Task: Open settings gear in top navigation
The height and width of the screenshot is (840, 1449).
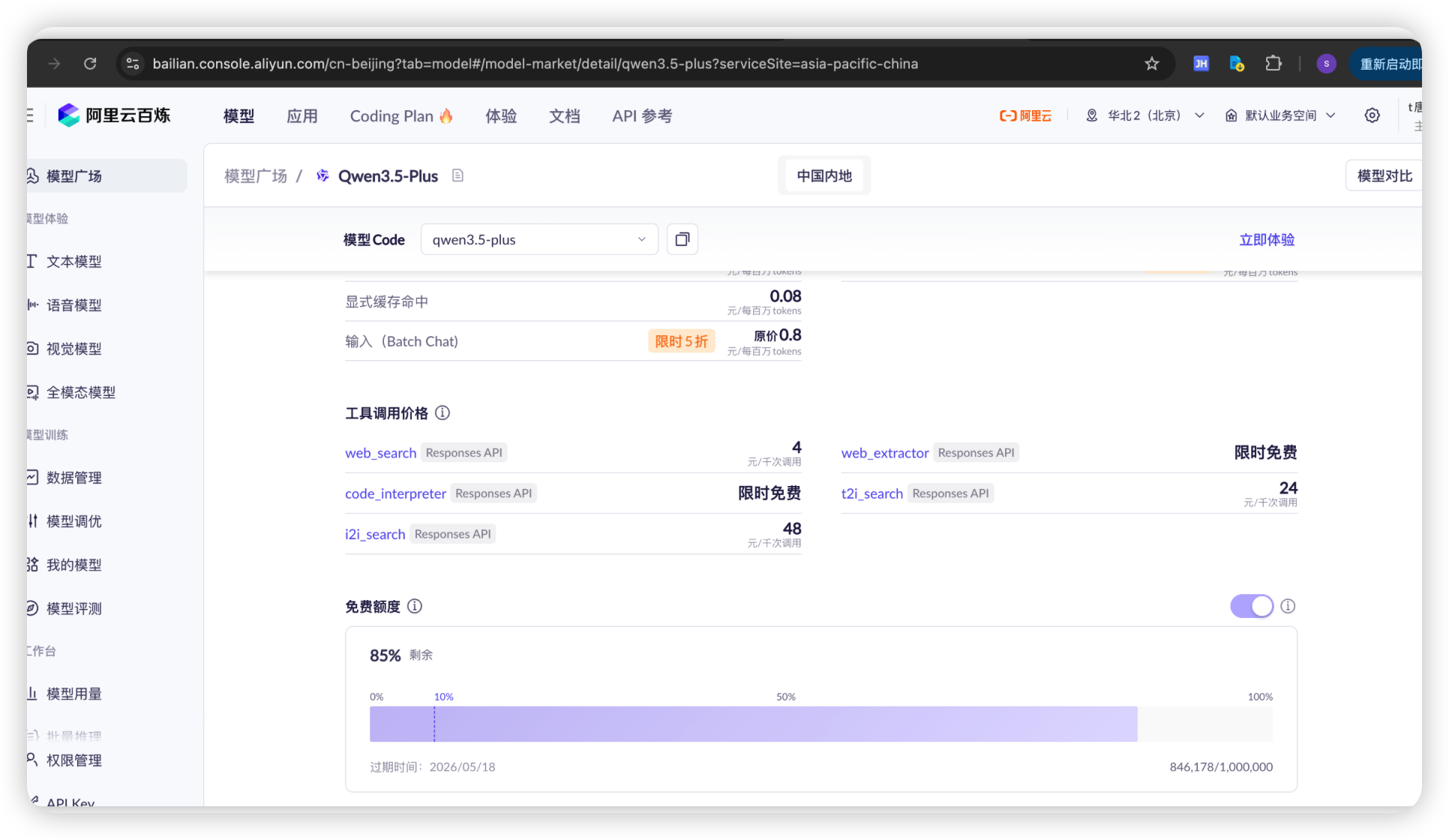Action: point(1372,115)
